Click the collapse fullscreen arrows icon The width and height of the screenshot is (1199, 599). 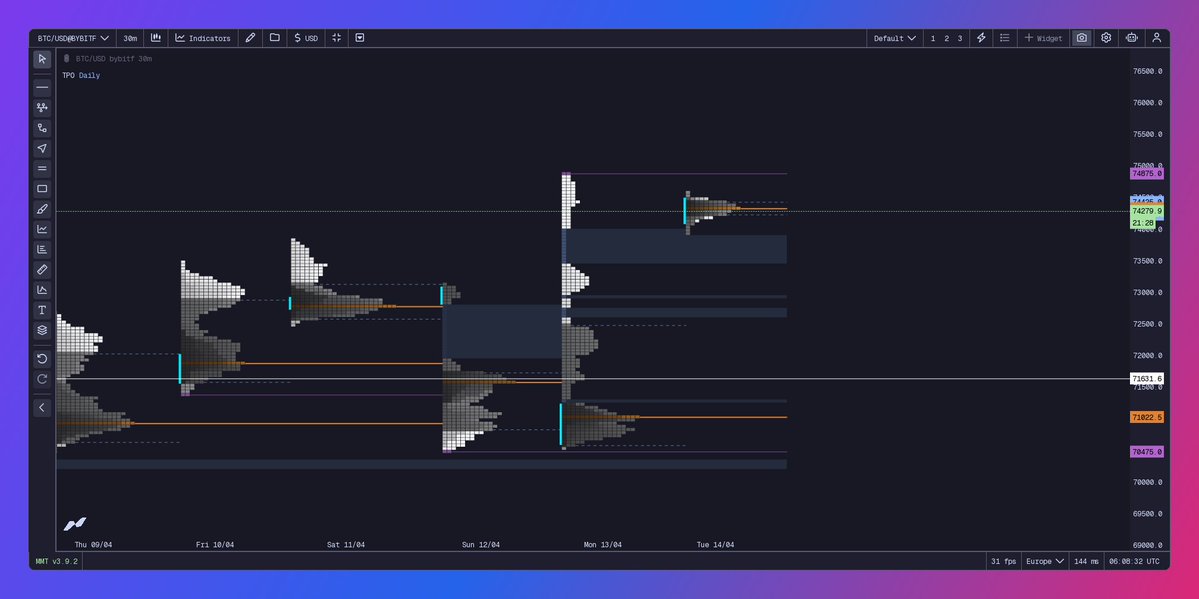336,37
